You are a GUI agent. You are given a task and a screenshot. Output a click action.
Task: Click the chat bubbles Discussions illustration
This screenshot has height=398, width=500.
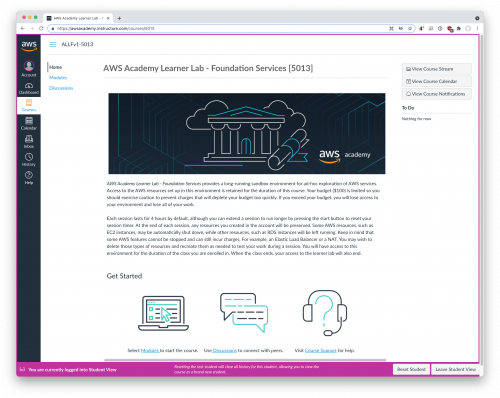point(244,313)
